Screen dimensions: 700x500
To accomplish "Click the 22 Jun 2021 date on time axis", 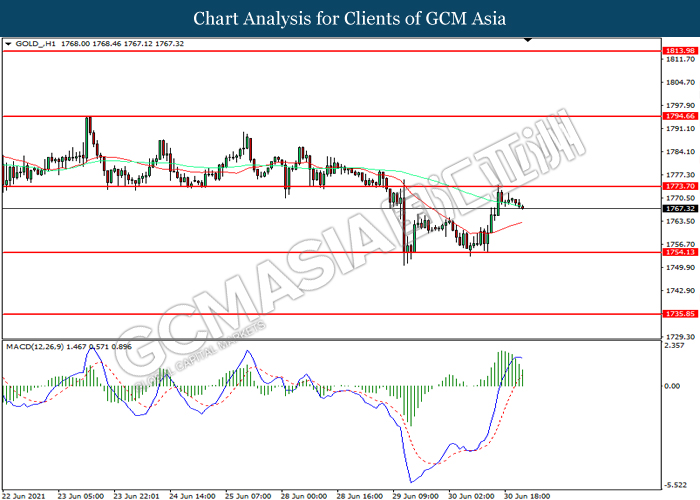I will tap(26, 494).
